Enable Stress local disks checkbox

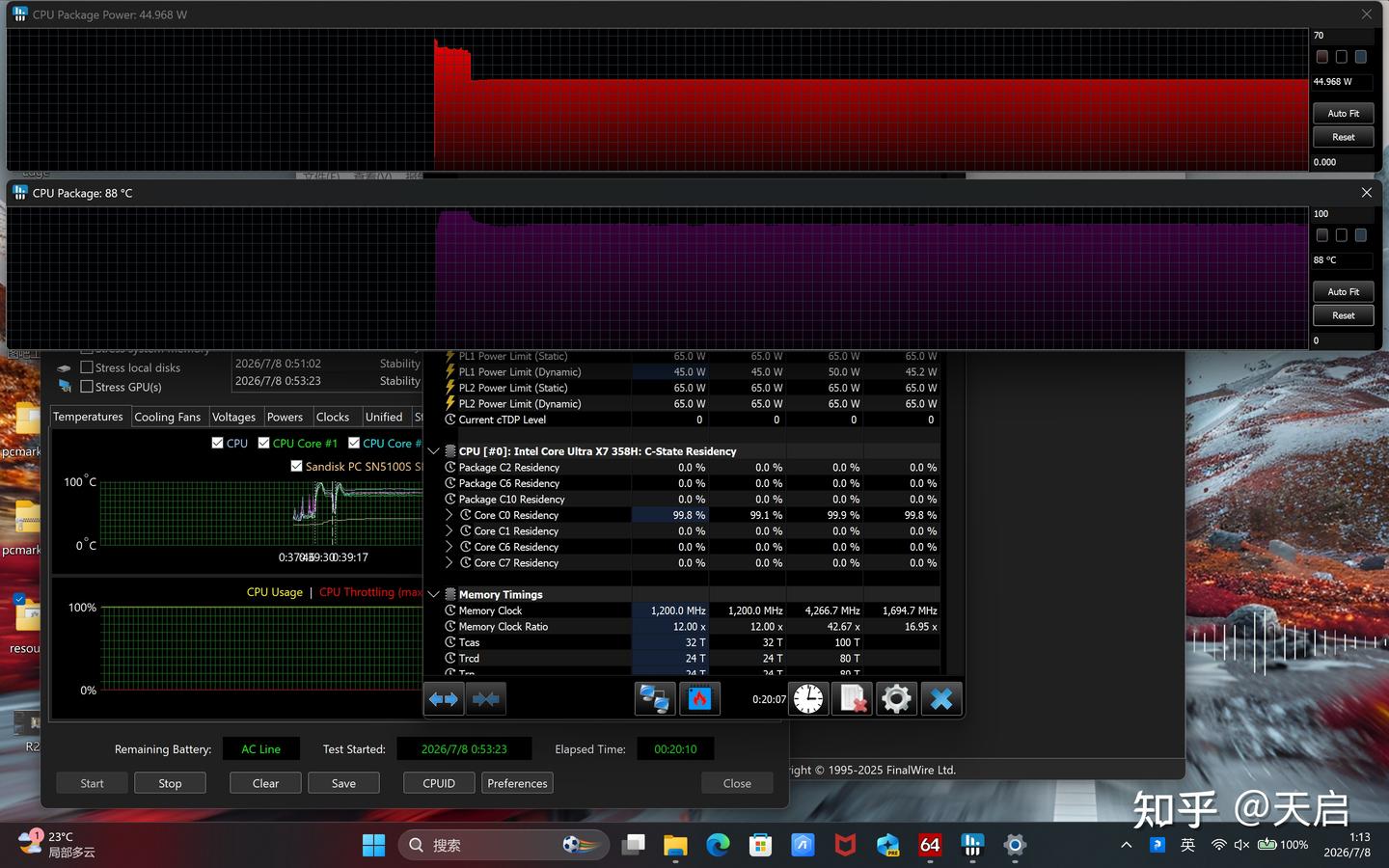point(87,367)
